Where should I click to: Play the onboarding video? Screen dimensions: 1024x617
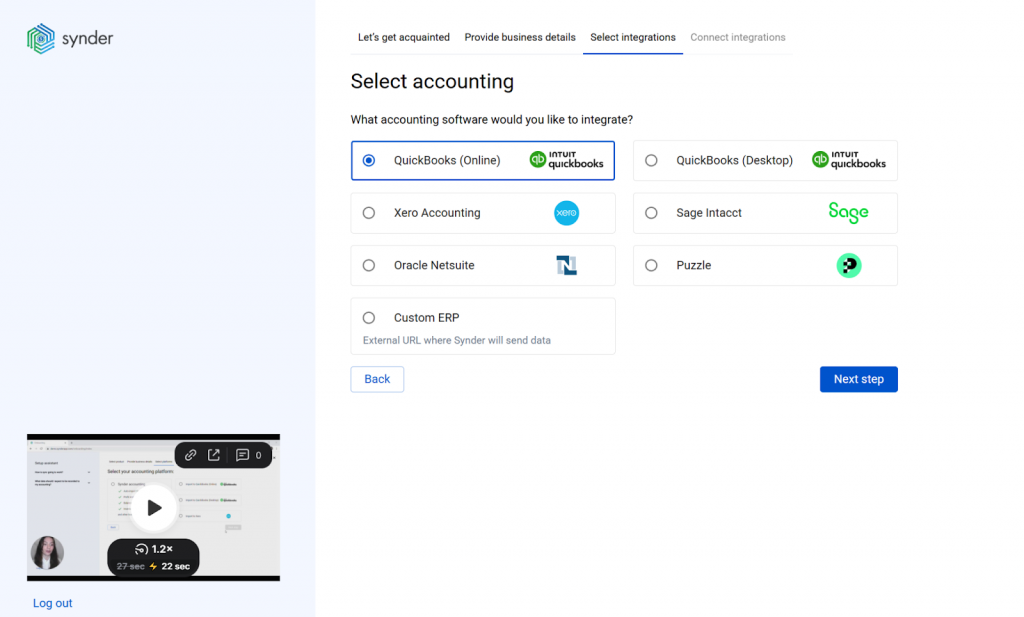[154, 507]
